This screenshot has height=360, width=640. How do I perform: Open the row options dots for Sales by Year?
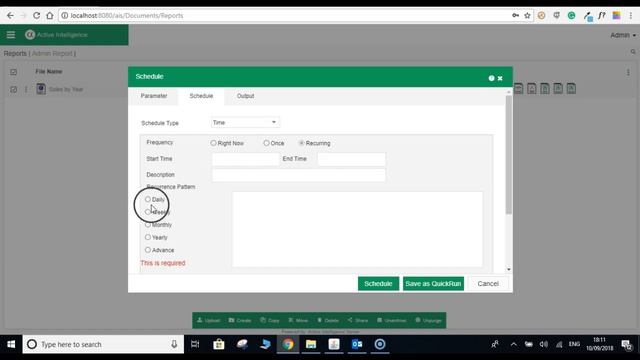pos(26,89)
